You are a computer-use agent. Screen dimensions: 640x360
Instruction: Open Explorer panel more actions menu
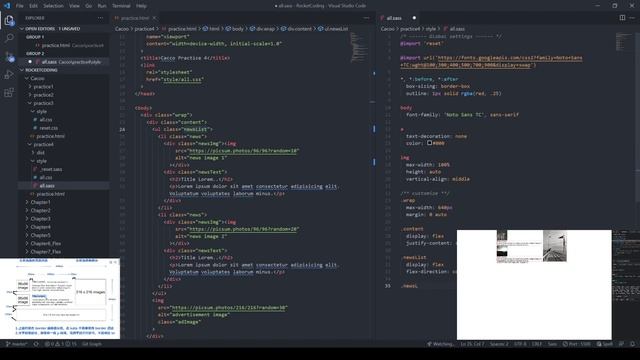[100, 18]
